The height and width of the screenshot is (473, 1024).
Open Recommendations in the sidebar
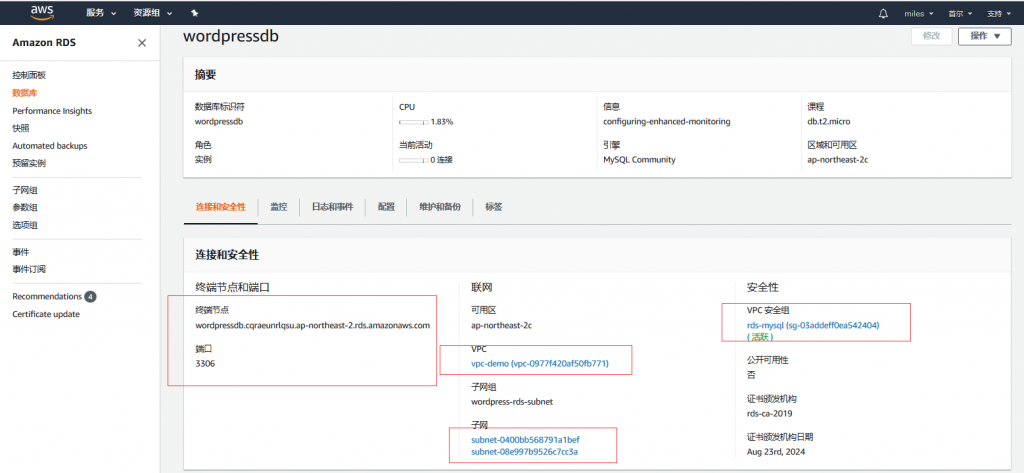[x=47, y=297]
